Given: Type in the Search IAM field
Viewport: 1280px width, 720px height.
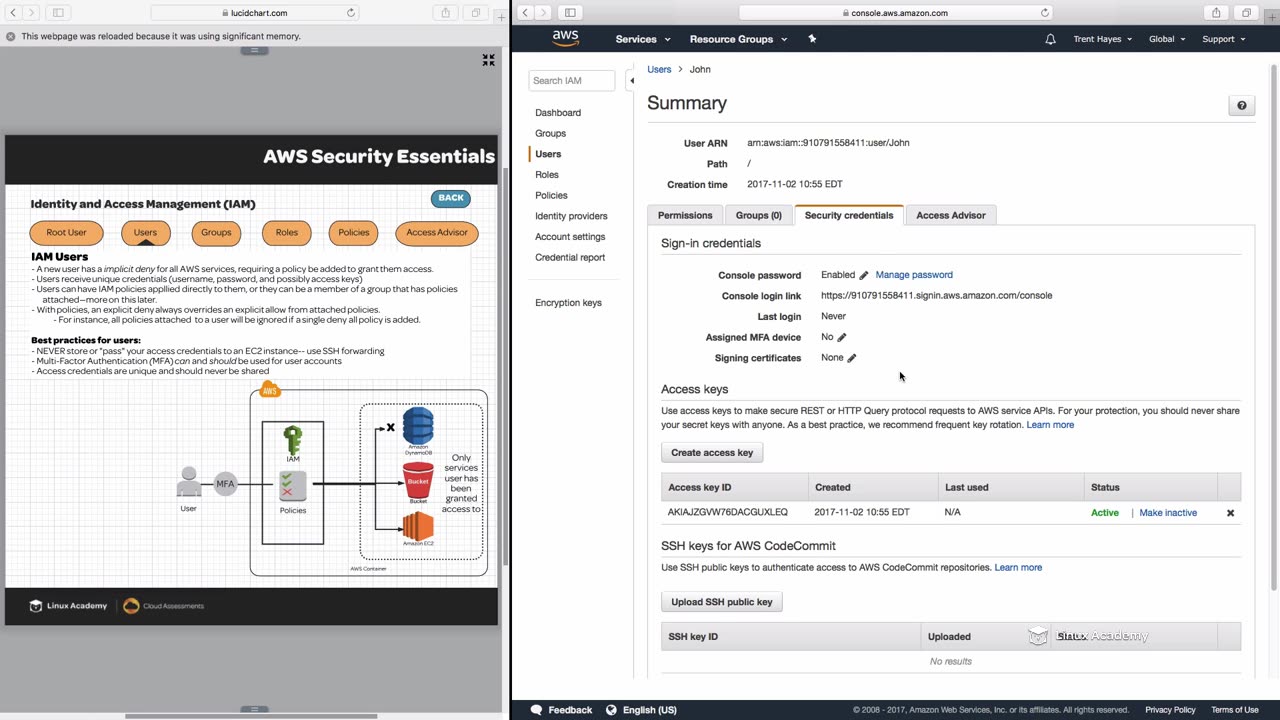Looking at the screenshot, I should [571, 80].
